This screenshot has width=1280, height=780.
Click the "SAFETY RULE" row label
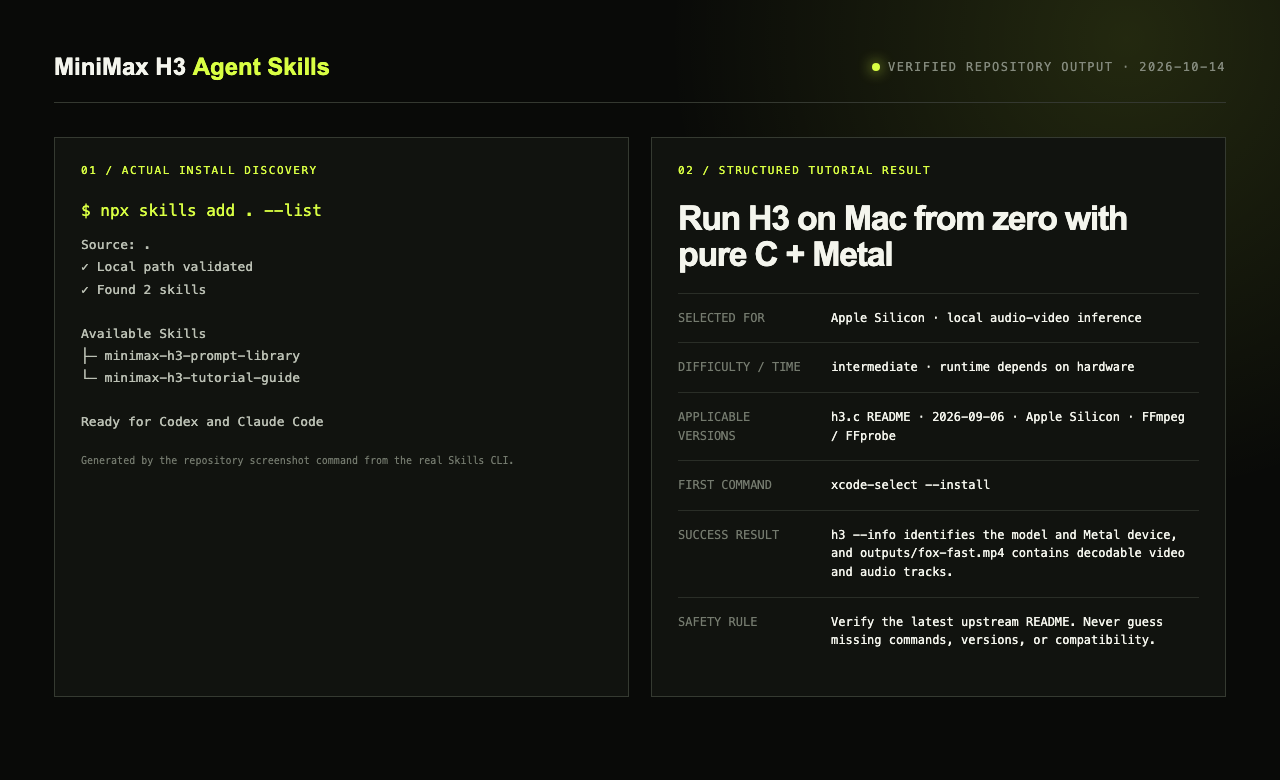[x=717, y=622]
